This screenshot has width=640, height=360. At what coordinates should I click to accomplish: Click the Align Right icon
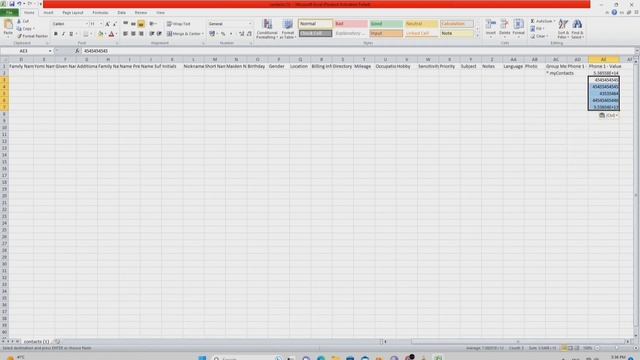(141, 34)
